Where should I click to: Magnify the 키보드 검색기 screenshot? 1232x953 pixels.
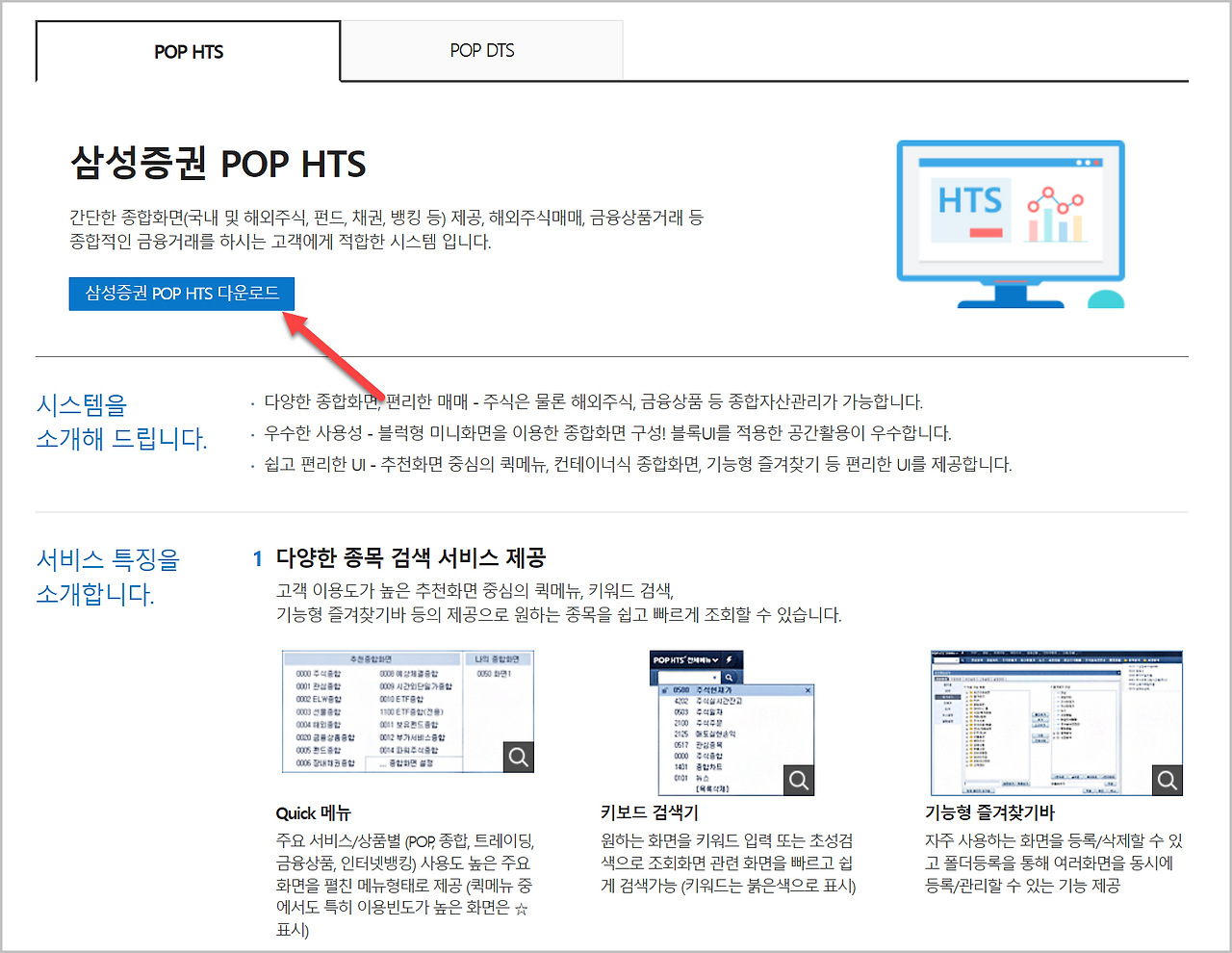tap(799, 781)
